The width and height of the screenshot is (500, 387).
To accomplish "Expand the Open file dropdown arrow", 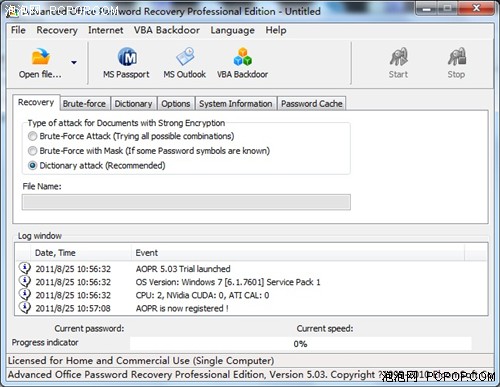I will point(74,62).
